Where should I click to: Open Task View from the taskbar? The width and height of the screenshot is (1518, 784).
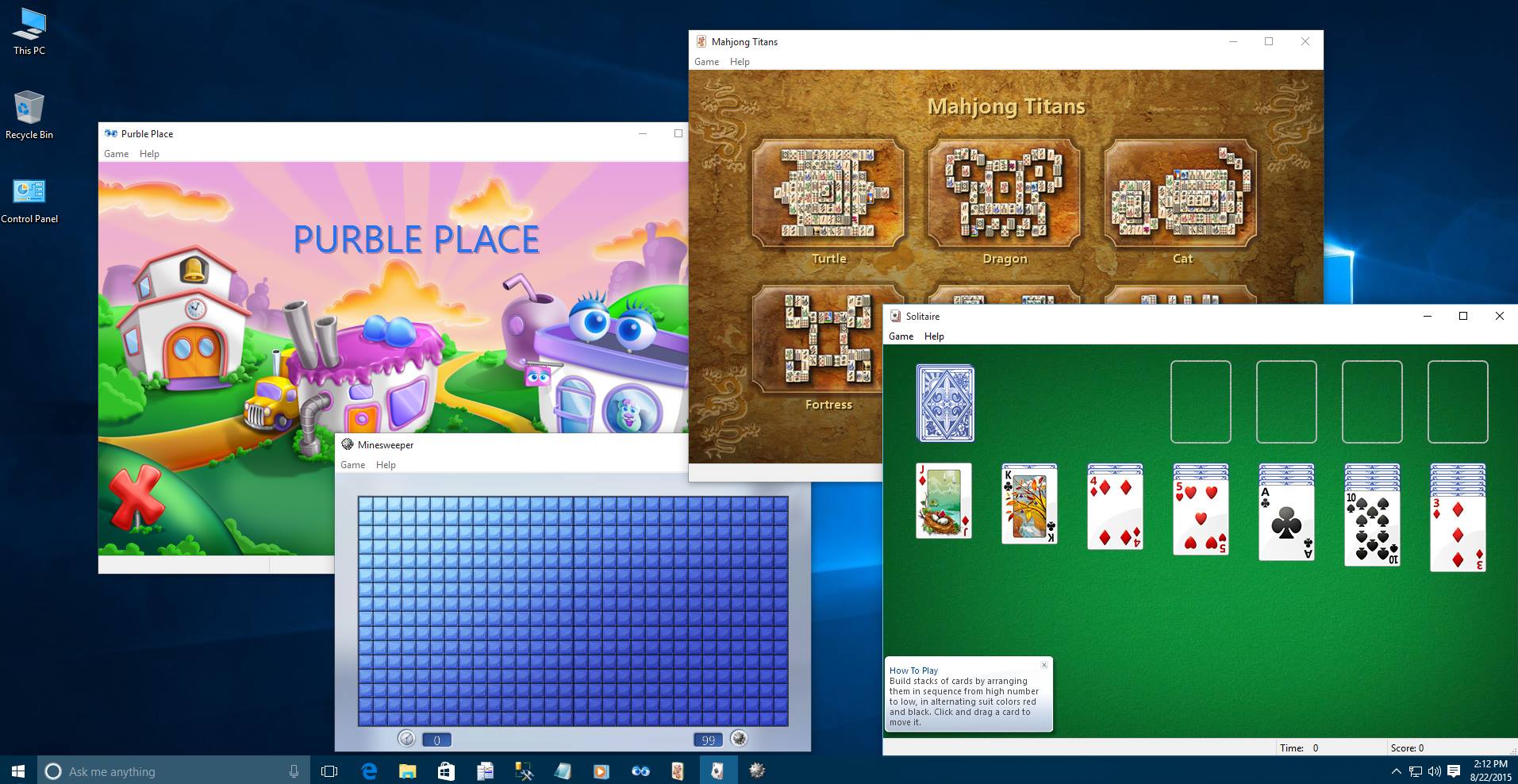[329, 771]
